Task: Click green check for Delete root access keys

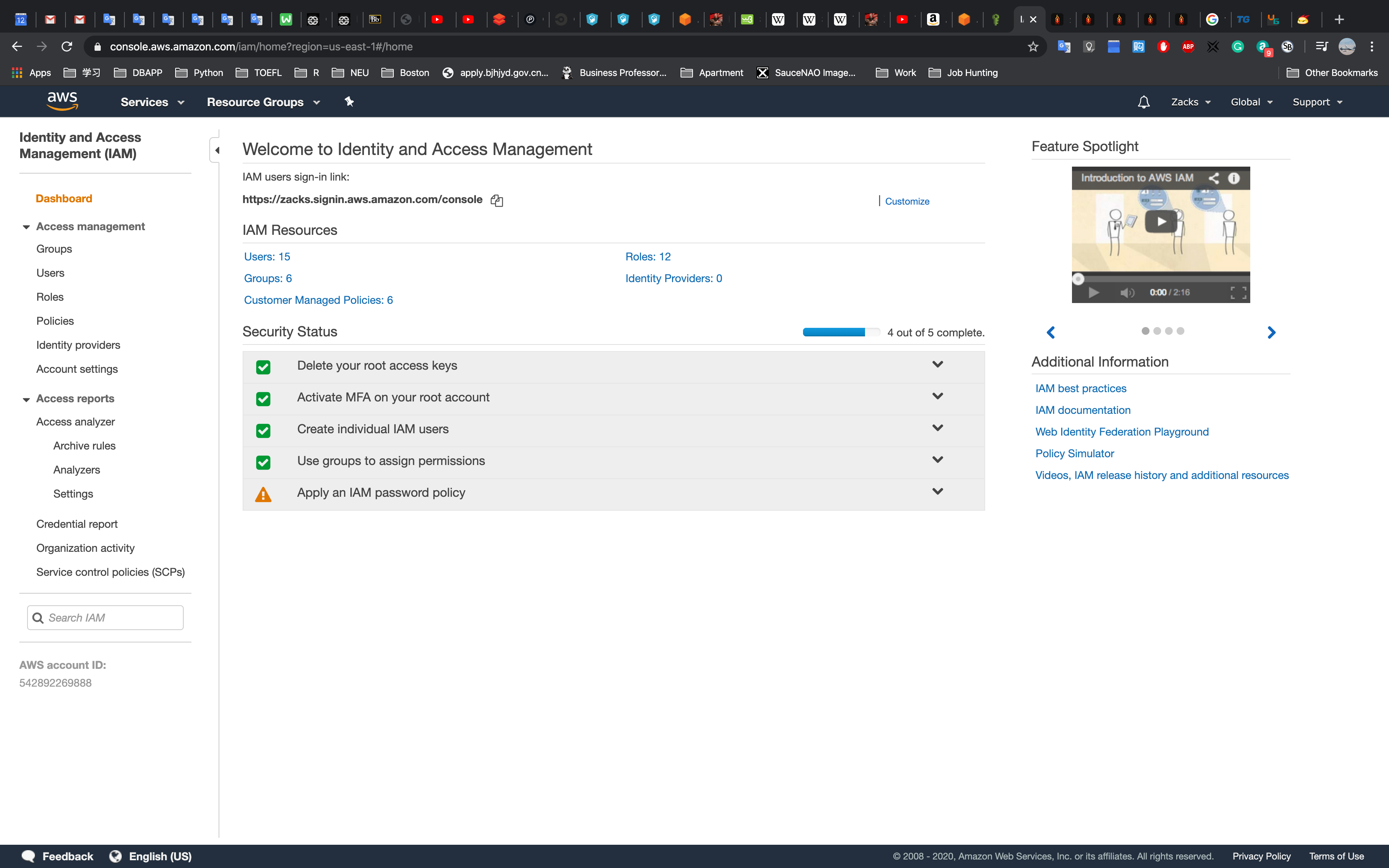Action: (263, 367)
